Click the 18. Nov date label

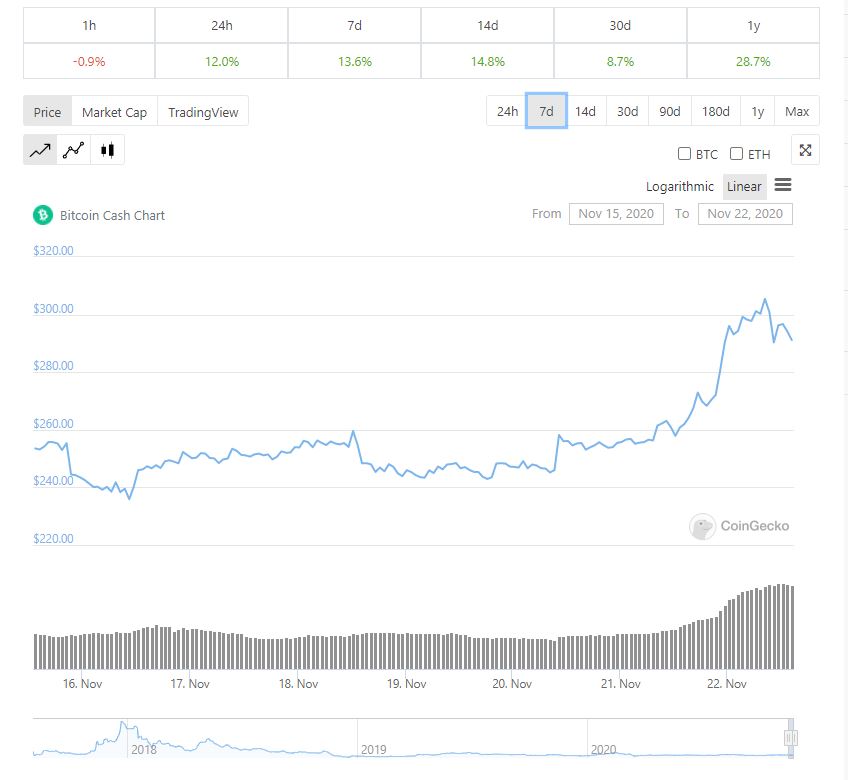299,684
